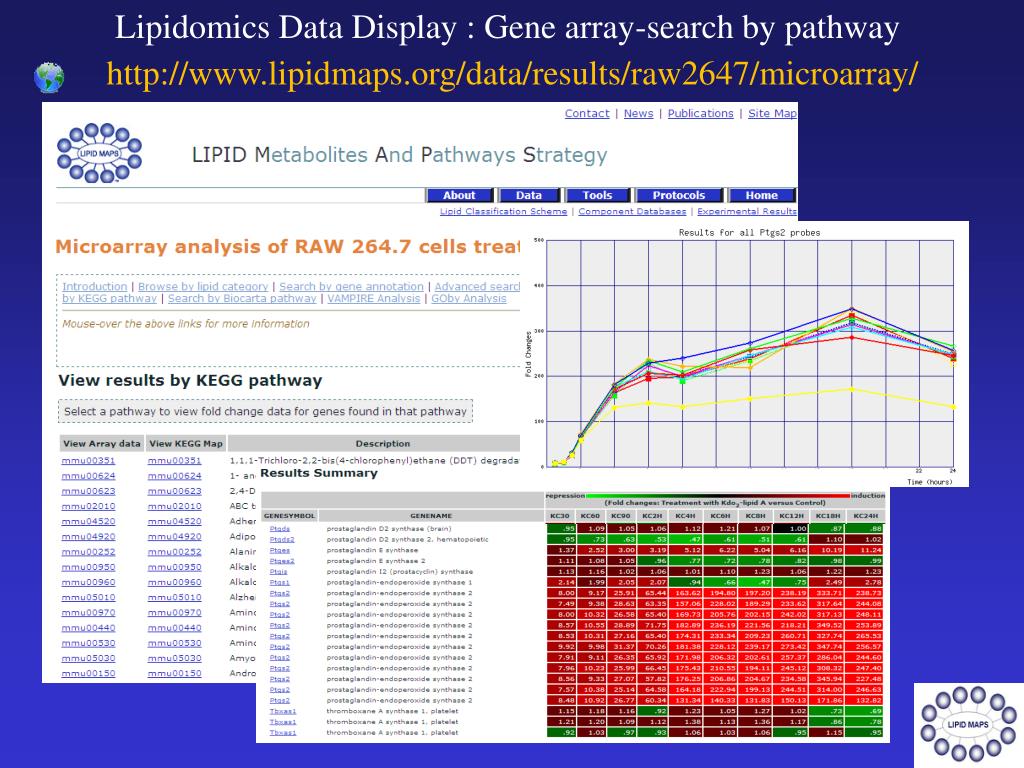The height and width of the screenshot is (768, 1024).
Task: Open the VAMPIRE Analysis link
Action: (374, 298)
